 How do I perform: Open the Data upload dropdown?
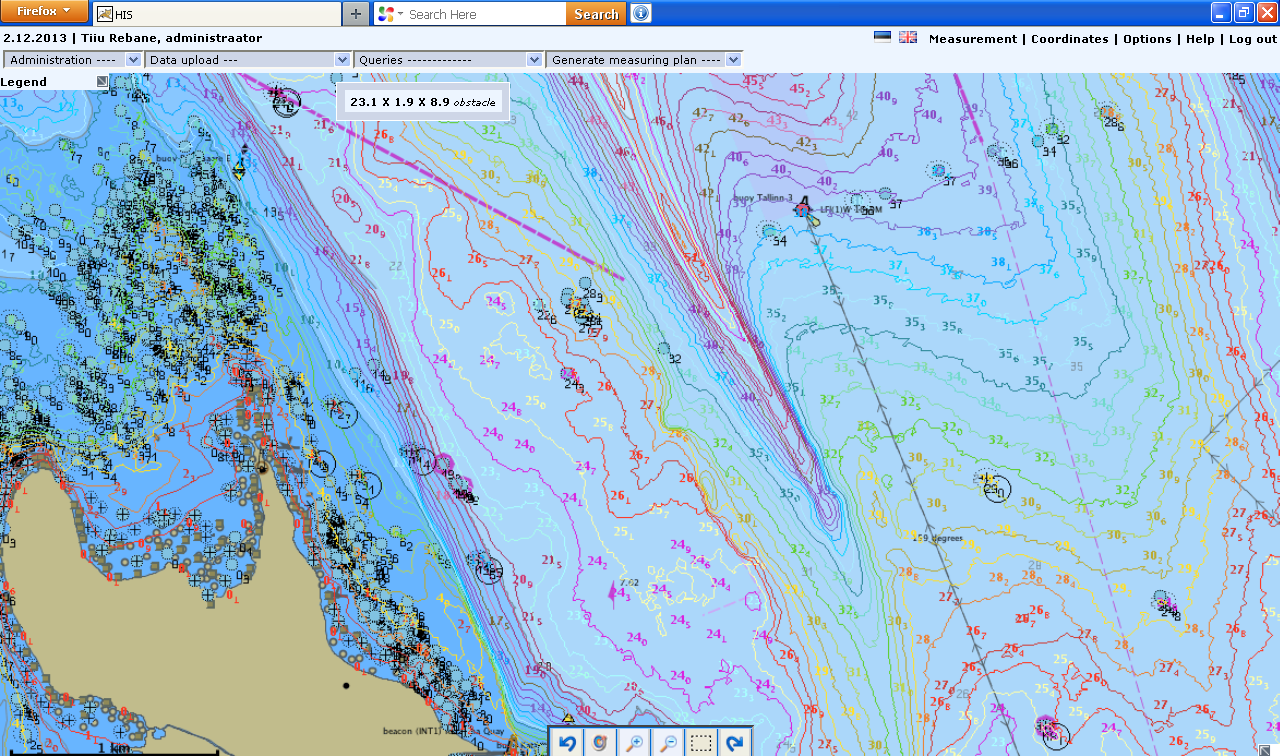(247, 60)
